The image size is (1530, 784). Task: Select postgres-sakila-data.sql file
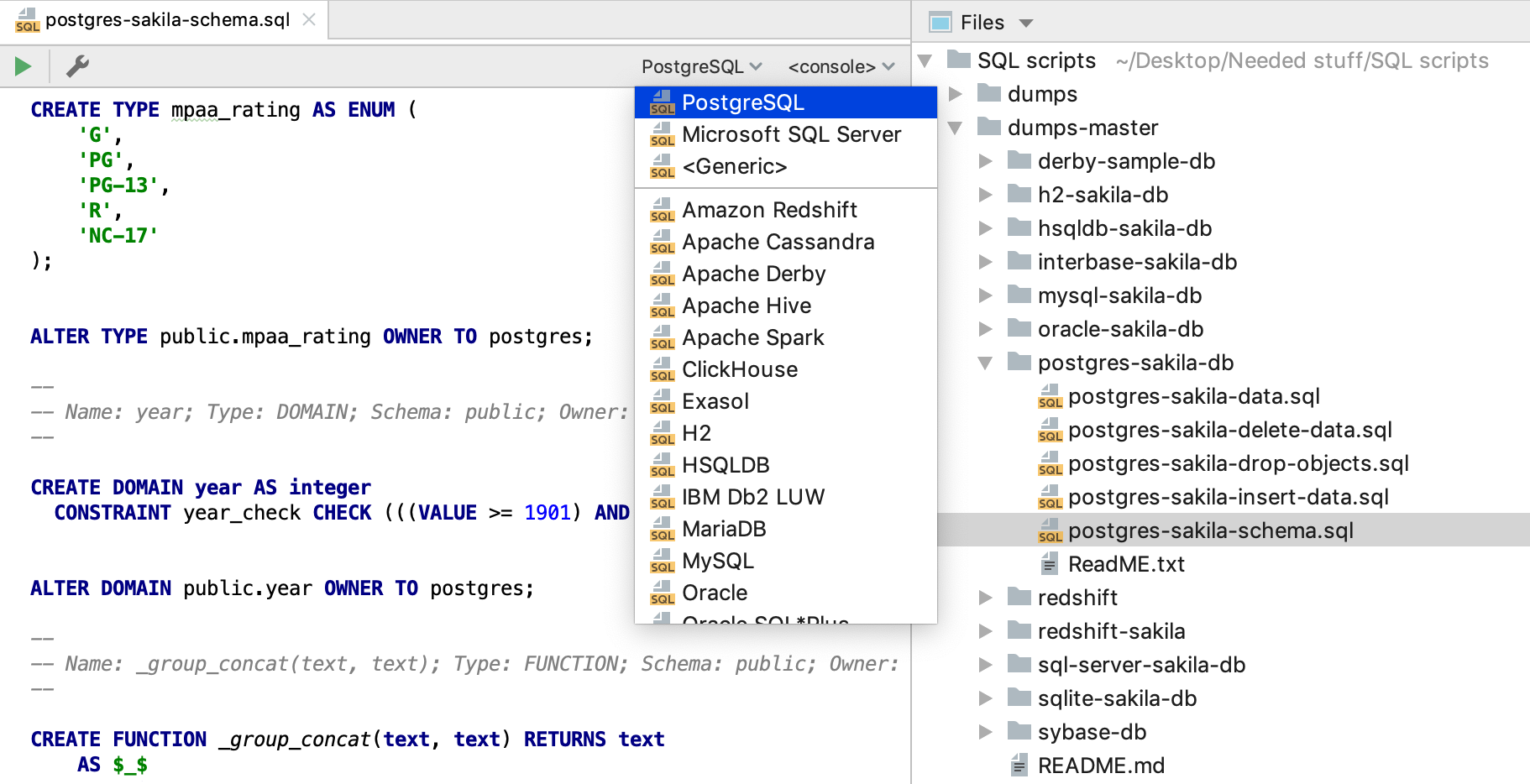pos(1193,396)
